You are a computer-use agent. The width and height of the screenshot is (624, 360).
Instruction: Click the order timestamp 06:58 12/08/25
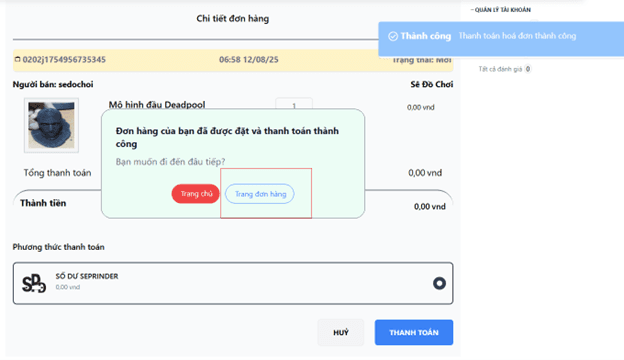pyautogui.click(x=249, y=60)
